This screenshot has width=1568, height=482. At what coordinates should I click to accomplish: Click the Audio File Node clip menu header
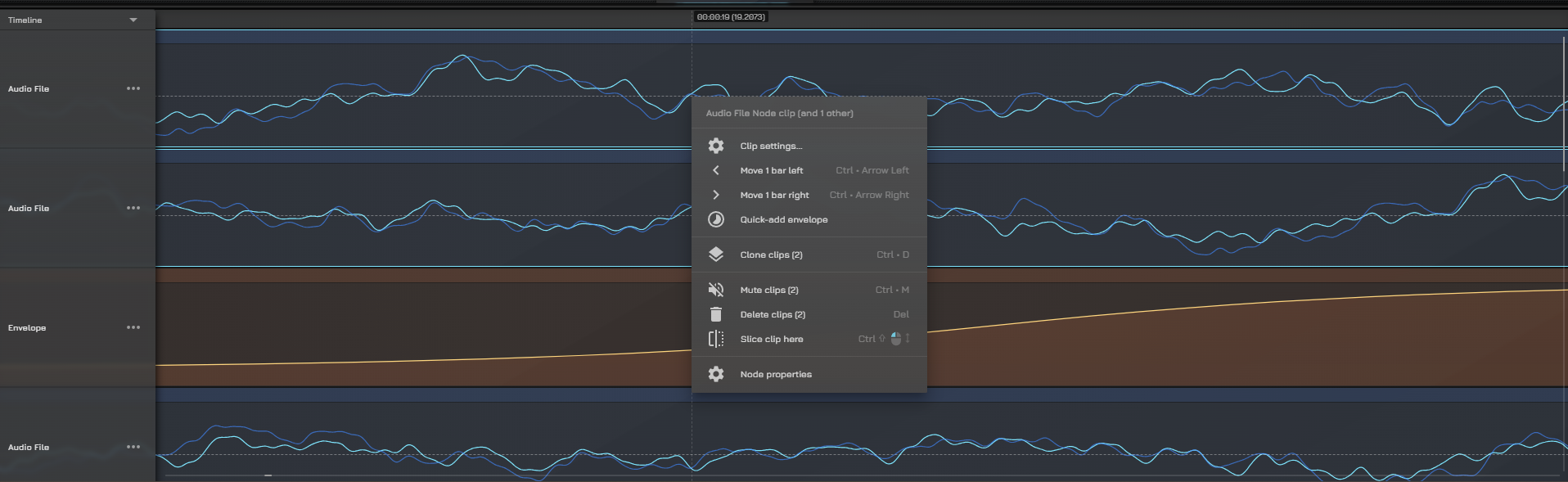click(780, 113)
